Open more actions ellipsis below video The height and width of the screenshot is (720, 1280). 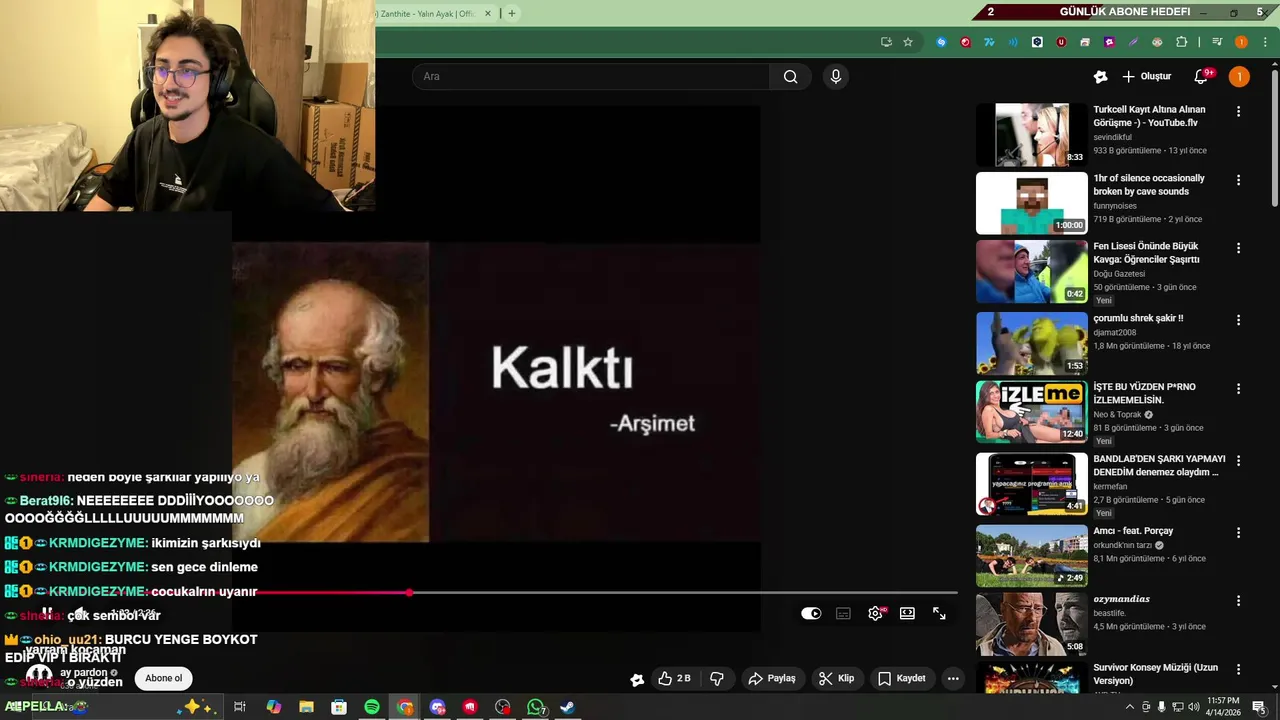(x=953, y=678)
